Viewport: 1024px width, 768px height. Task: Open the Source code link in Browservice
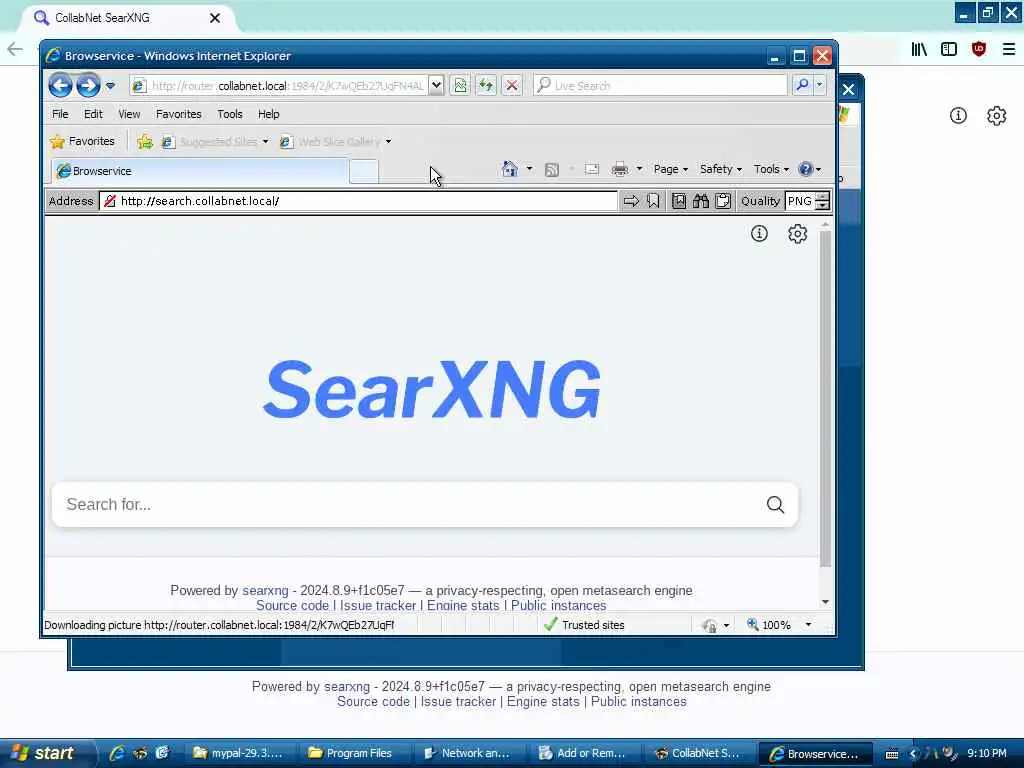coord(292,605)
